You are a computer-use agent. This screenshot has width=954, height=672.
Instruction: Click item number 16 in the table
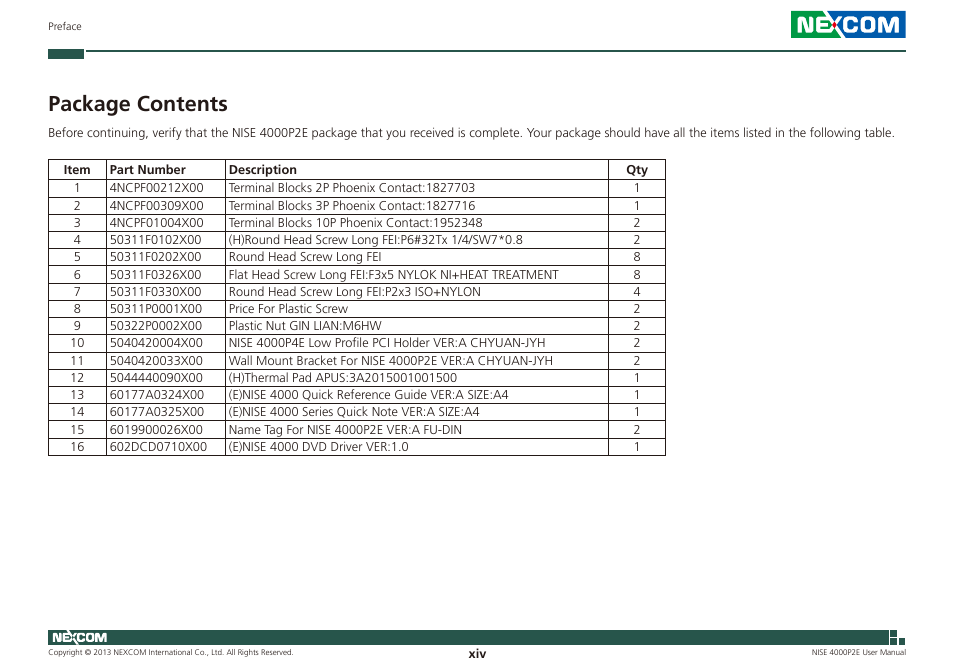77,446
